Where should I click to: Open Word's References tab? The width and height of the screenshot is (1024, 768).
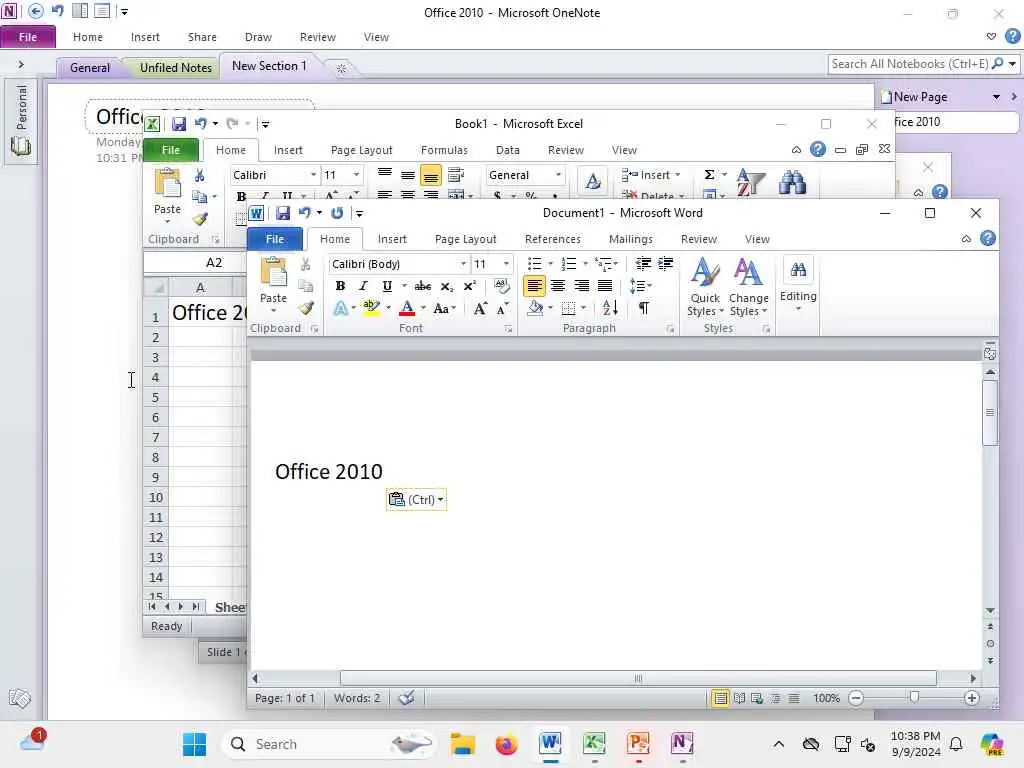[x=552, y=239]
